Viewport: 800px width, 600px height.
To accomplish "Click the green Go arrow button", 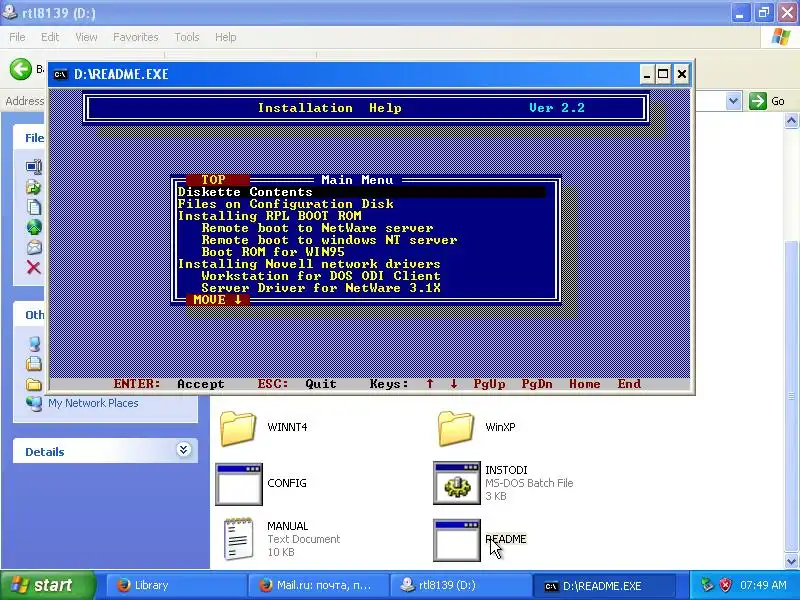I will (758, 101).
